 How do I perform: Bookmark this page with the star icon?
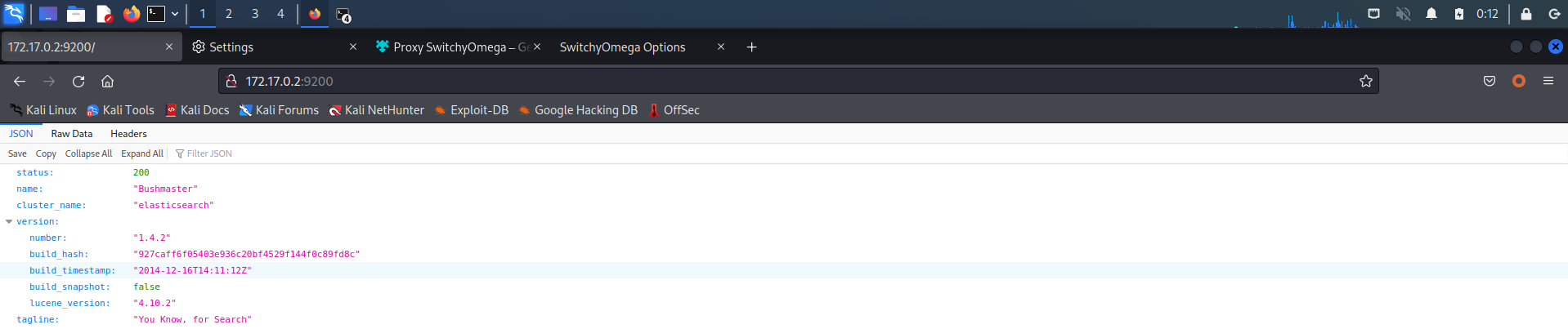coord(1365,81)
